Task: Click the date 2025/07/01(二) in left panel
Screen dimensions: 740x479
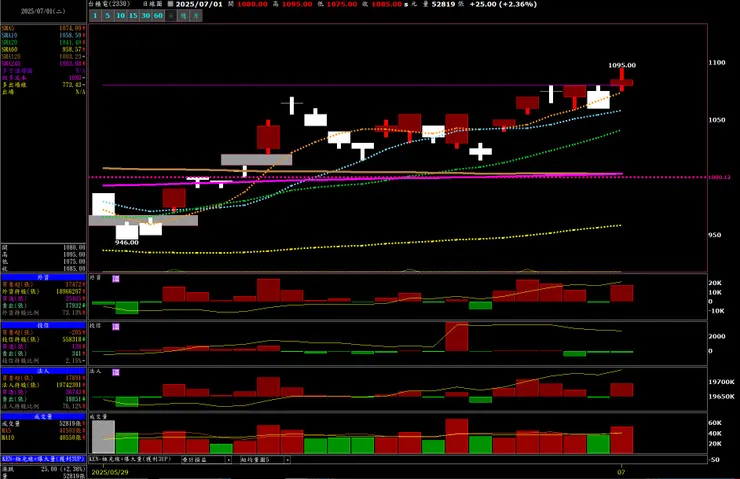Action: pyautogui.click(x=43, y=11)
